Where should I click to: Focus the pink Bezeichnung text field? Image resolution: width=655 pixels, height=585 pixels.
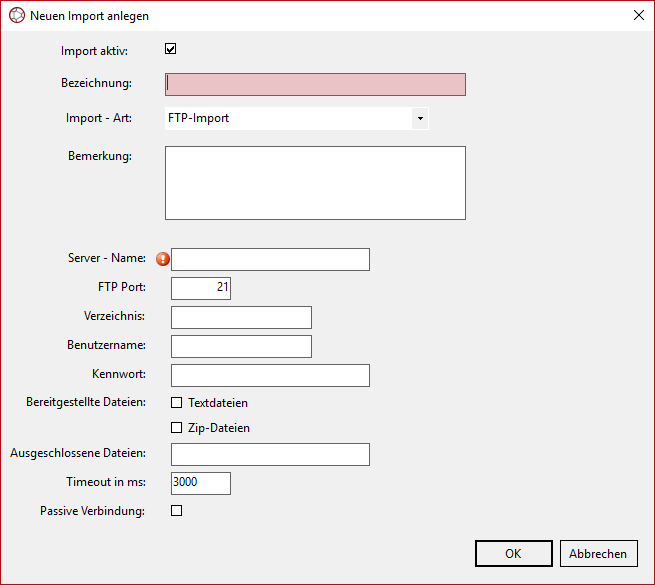click(x=315, y=84)
